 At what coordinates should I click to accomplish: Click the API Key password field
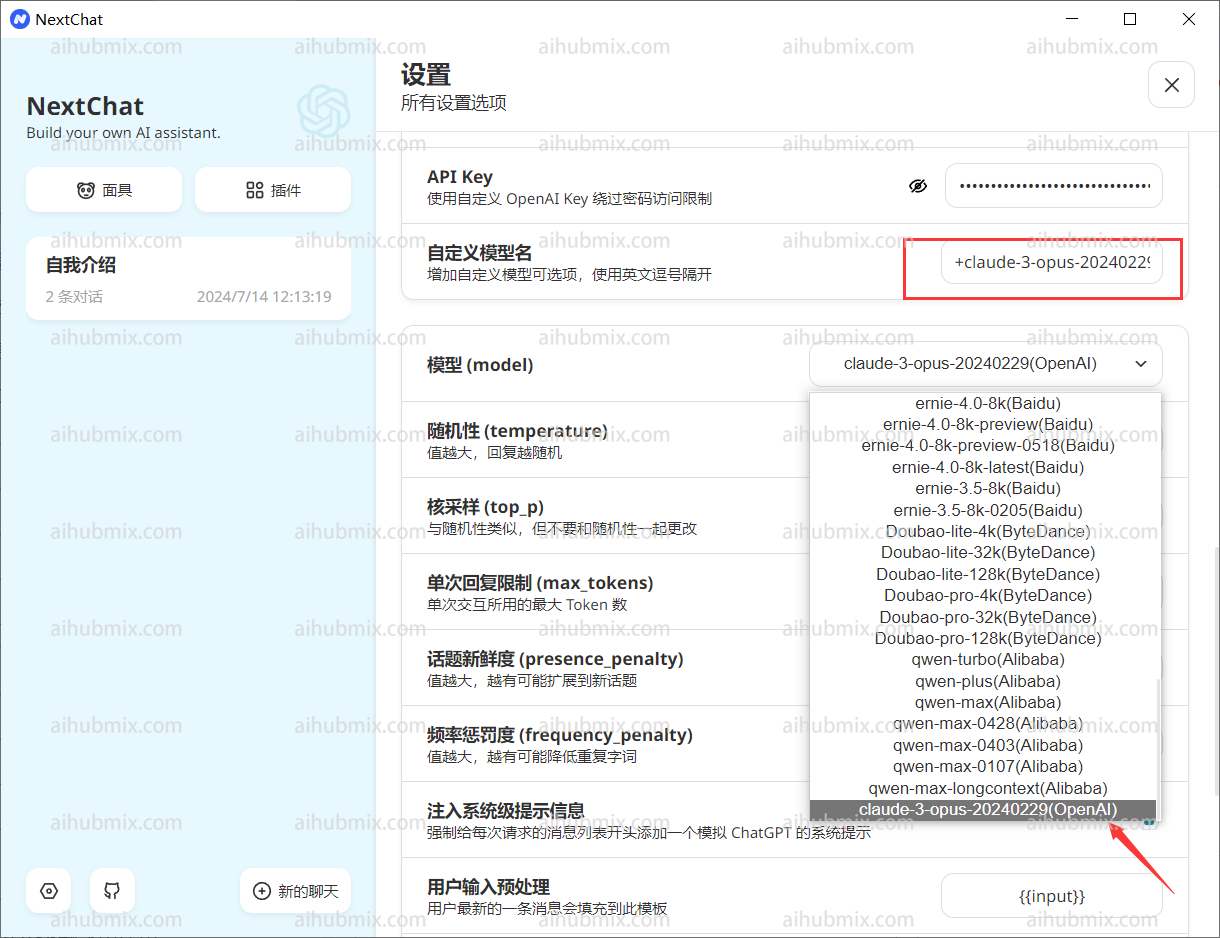point(1054,186)
